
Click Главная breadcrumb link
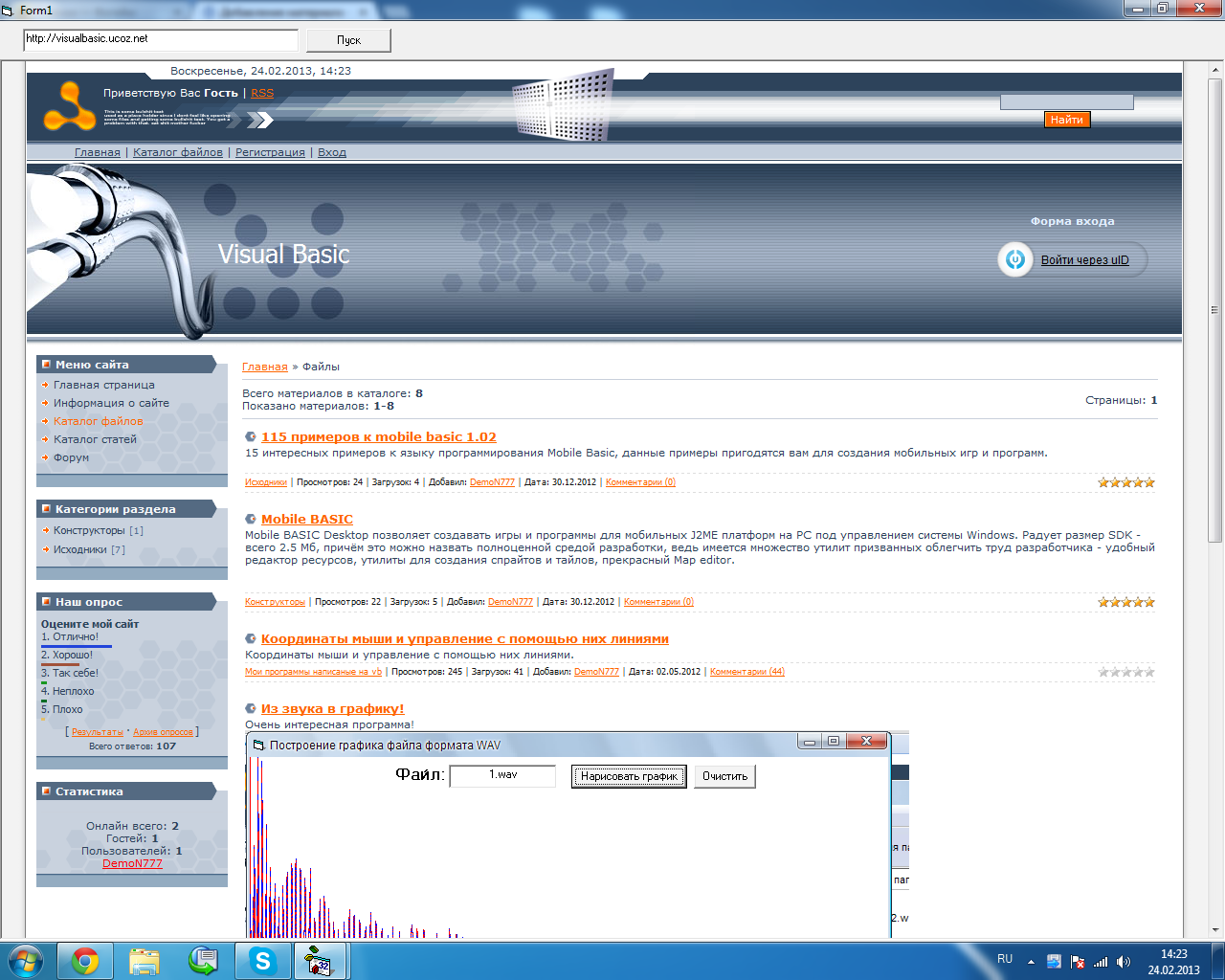pyautogui.click(x=265, y=367)
